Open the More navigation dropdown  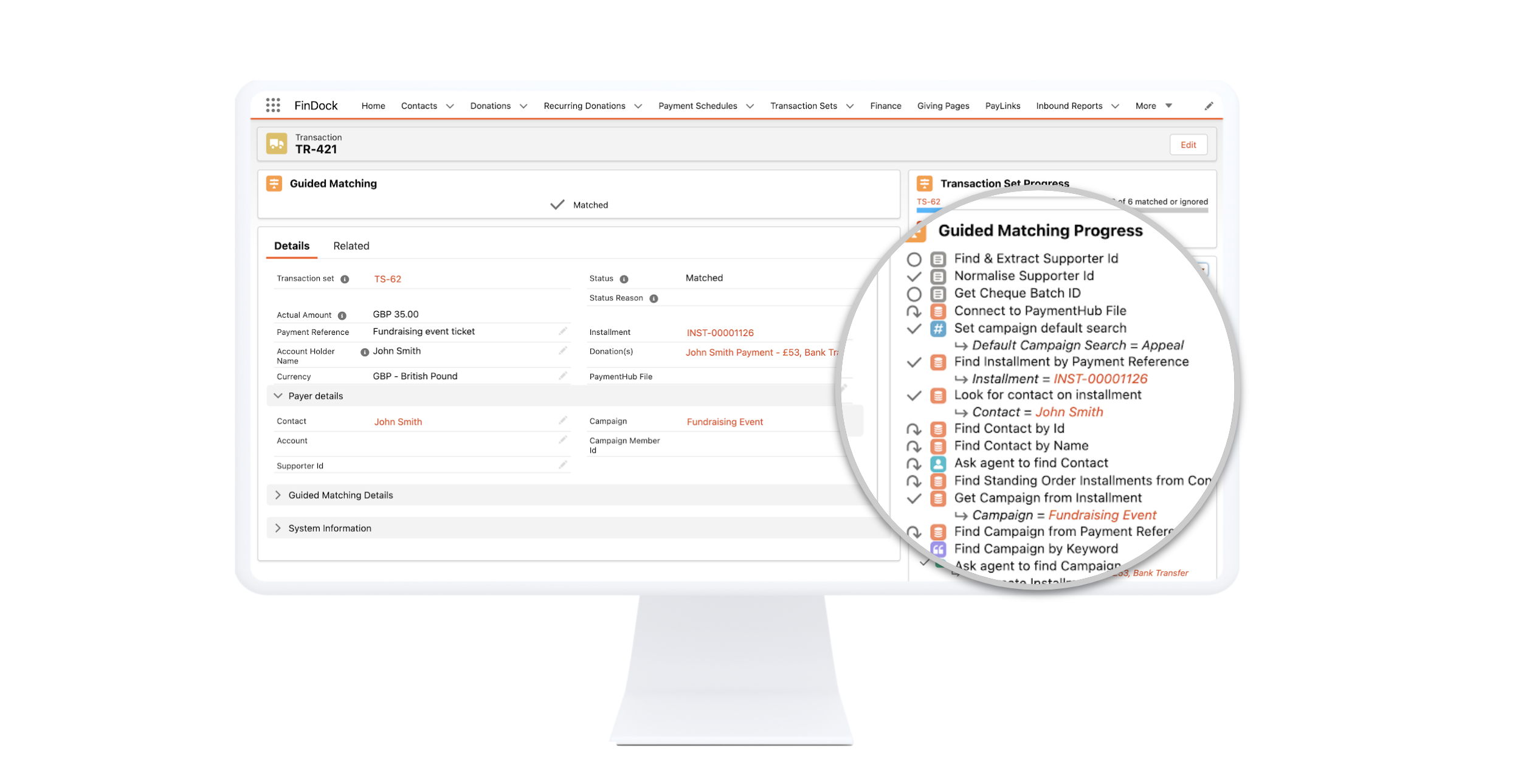coord(1153,106)
